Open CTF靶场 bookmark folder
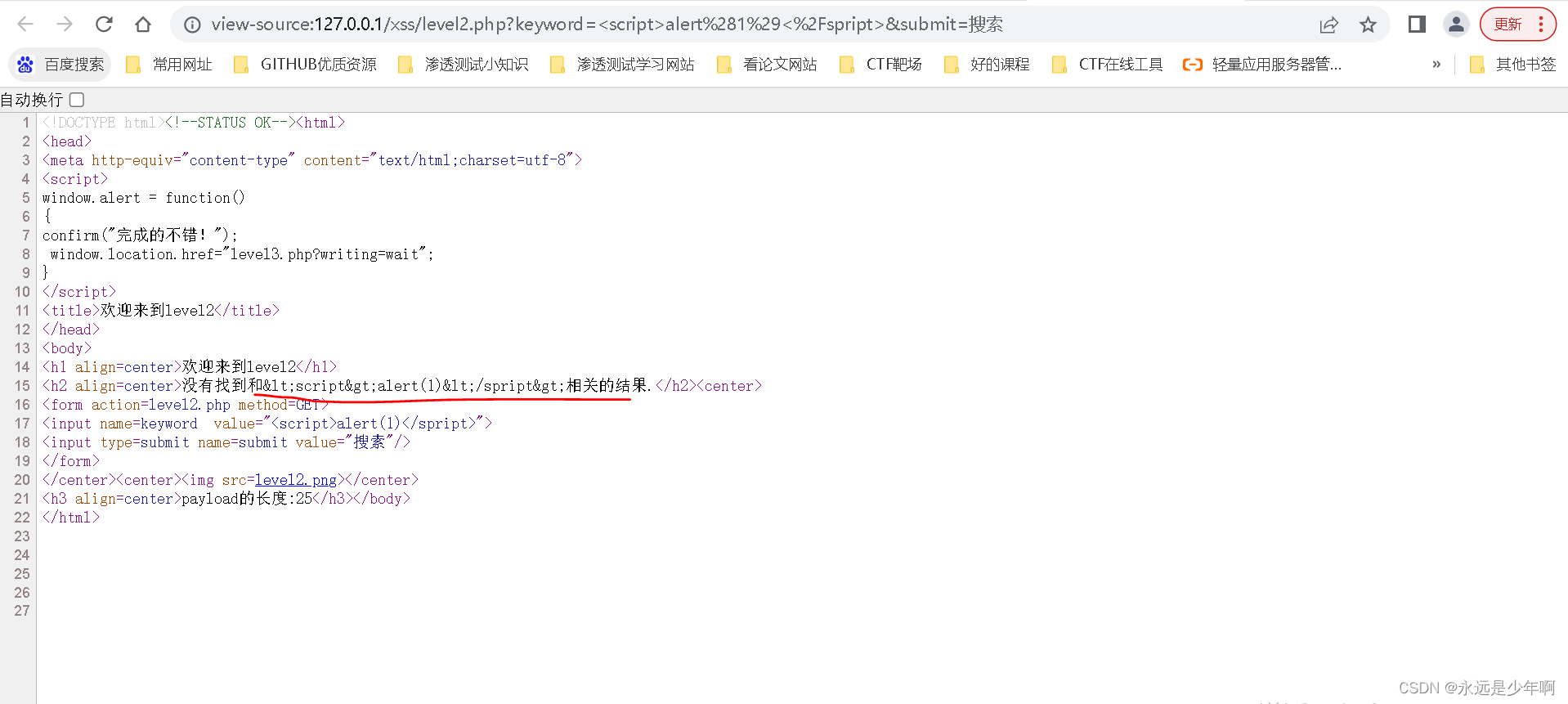This screenshot has width=1568, height=704. pyautogui.click(x=881, y=65)
